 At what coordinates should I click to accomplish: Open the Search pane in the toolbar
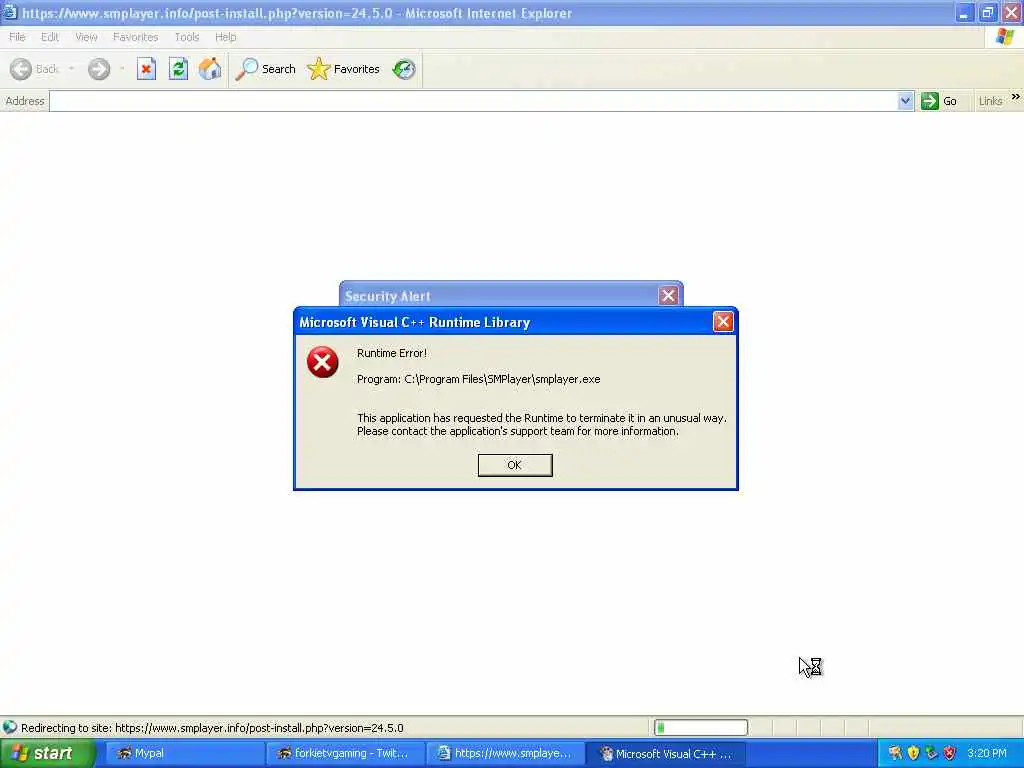point(265,69)
